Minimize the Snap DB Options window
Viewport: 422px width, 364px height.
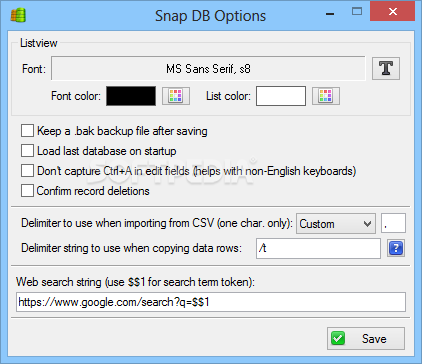point(330,14)
